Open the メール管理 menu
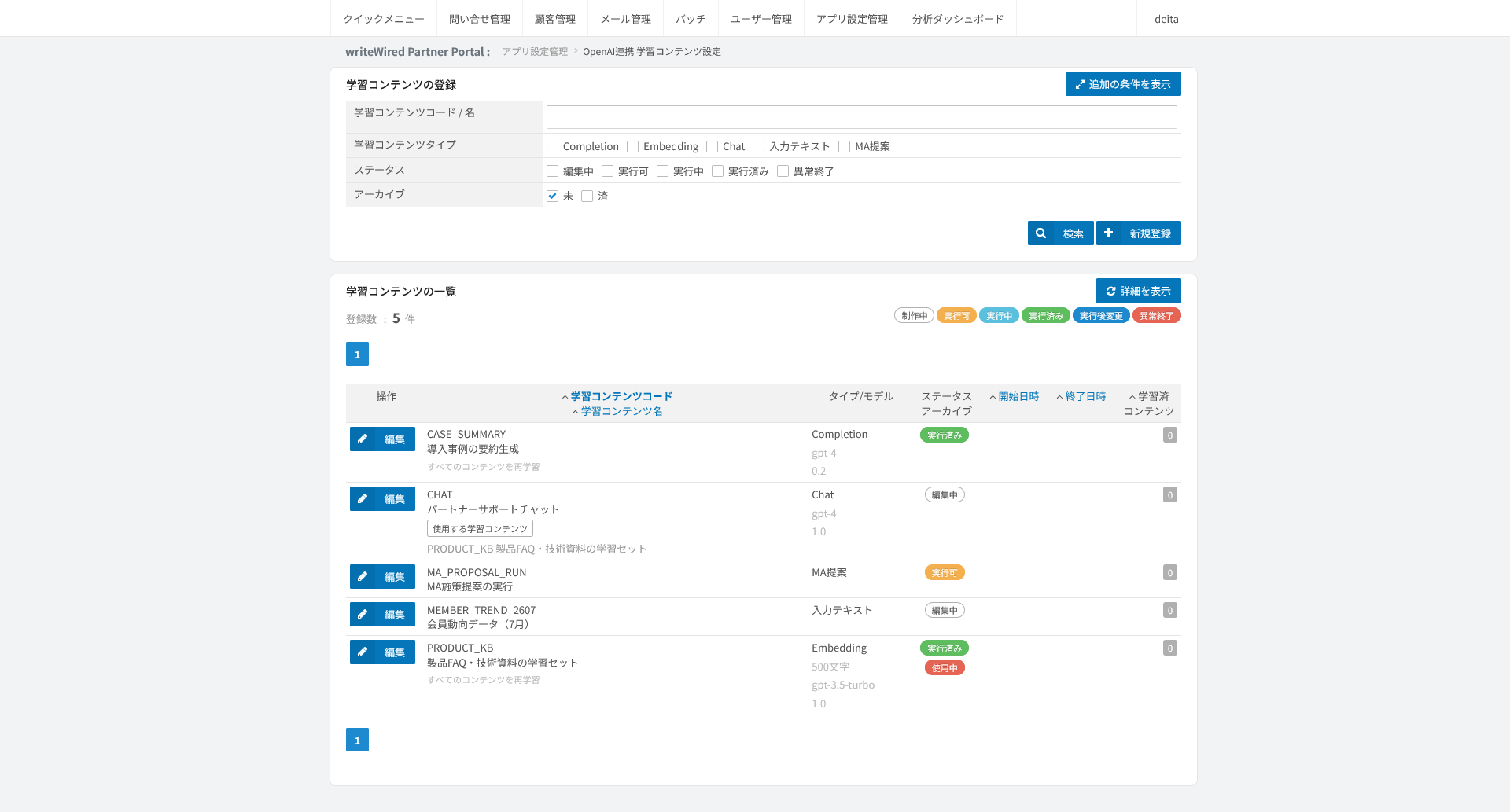Viewport: 1510px width, 812px height. click(626, 19)
